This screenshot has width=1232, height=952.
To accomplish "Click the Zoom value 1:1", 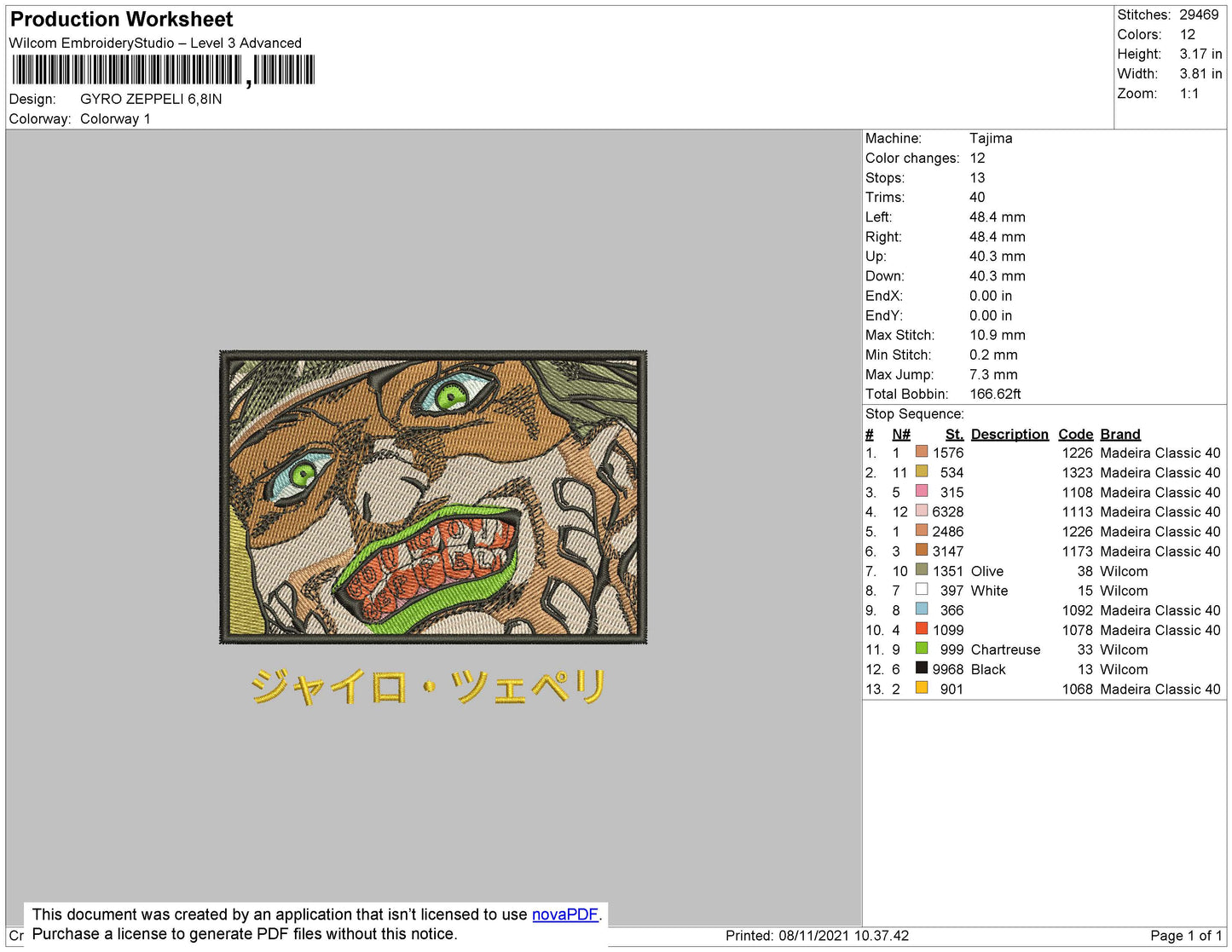I will (1189, 94).
